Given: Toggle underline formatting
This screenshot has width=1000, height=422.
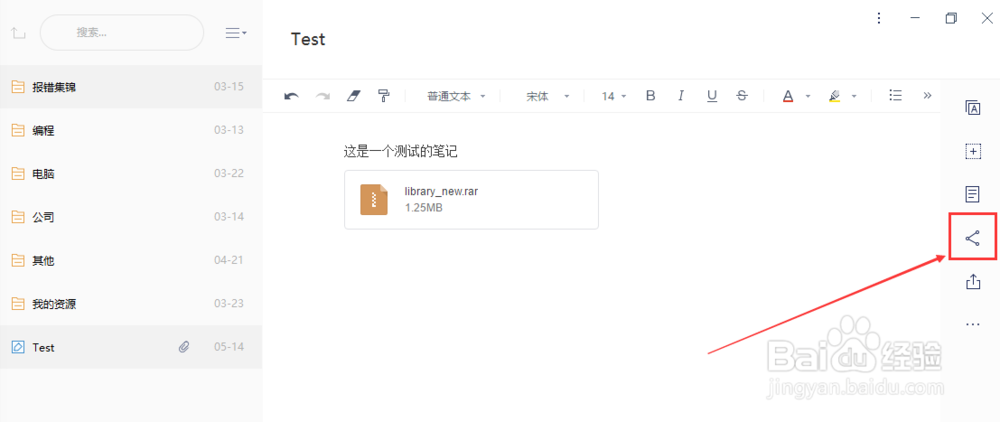Looking at the screenshot, I should coord(712,96).
